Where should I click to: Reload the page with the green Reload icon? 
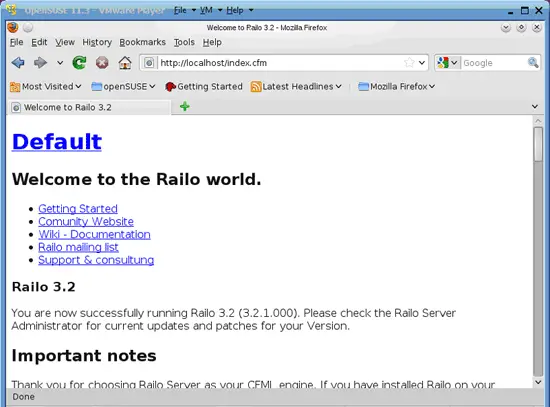79,63
